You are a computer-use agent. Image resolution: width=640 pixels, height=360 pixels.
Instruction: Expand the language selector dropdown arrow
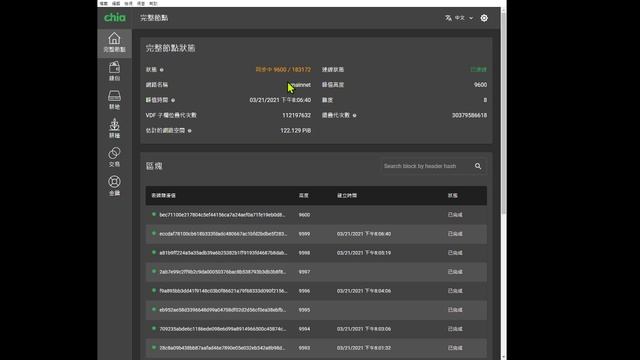(471, 18)
